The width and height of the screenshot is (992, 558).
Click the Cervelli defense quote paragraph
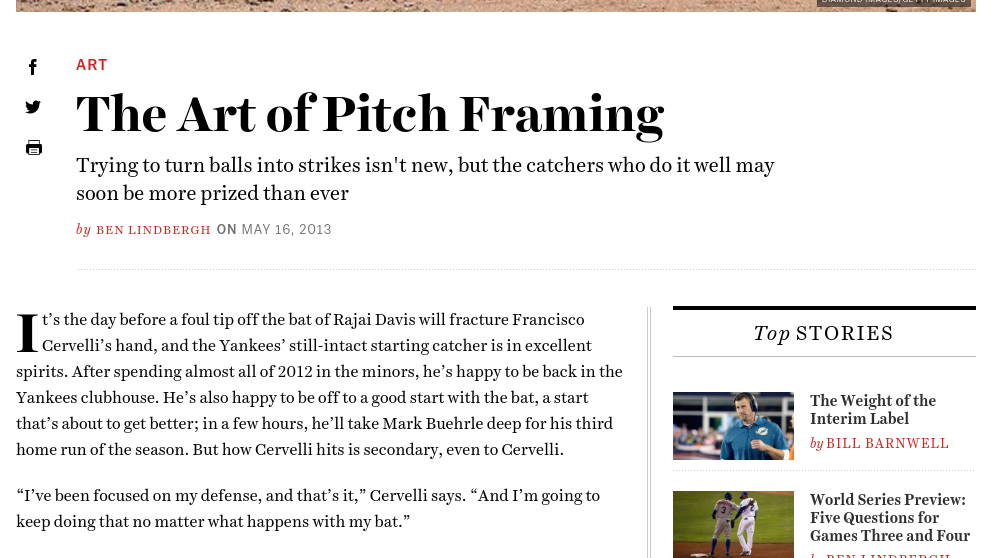tap(308, 509)
